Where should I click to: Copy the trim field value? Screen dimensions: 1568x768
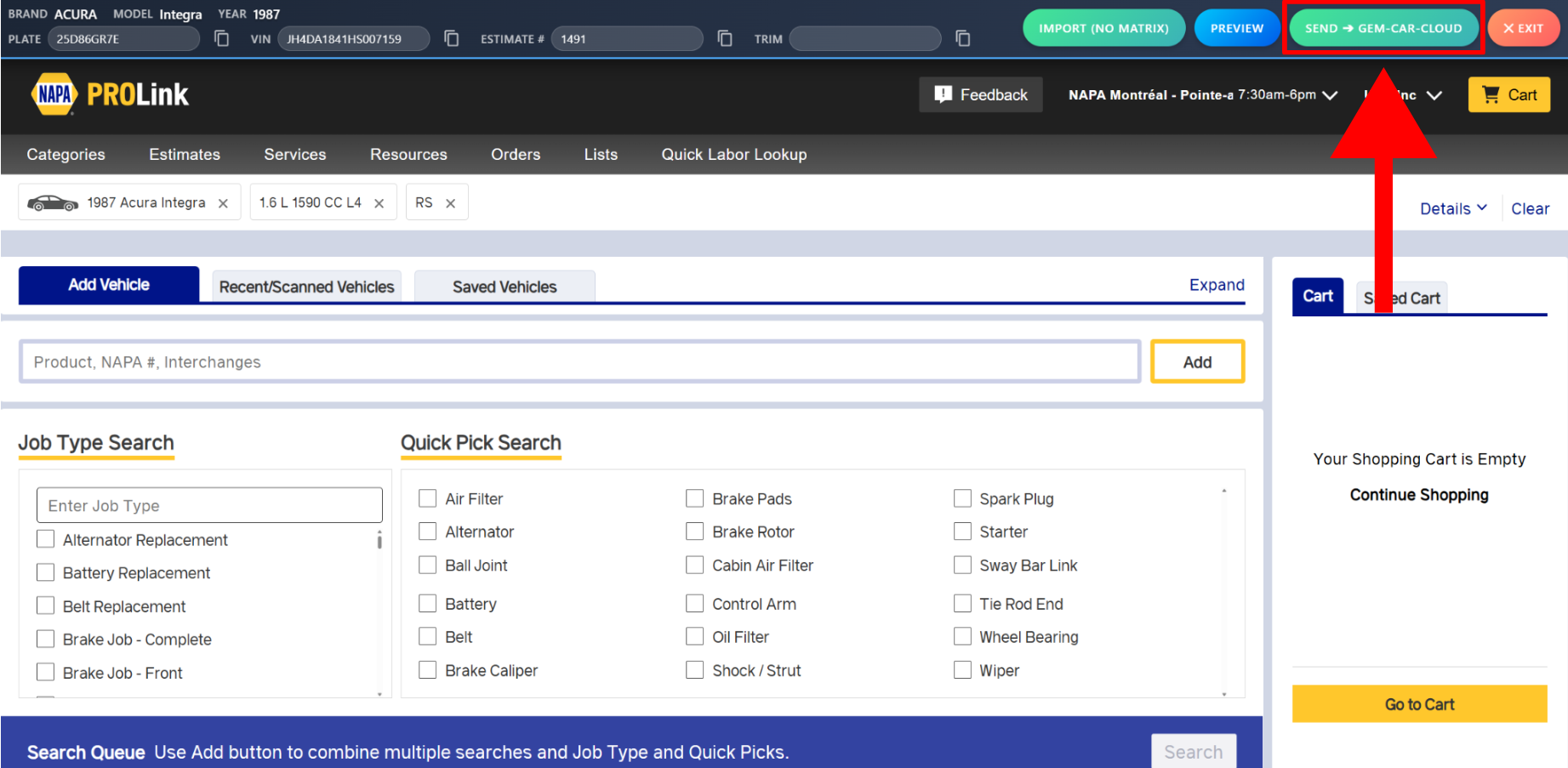pos(963,38)
